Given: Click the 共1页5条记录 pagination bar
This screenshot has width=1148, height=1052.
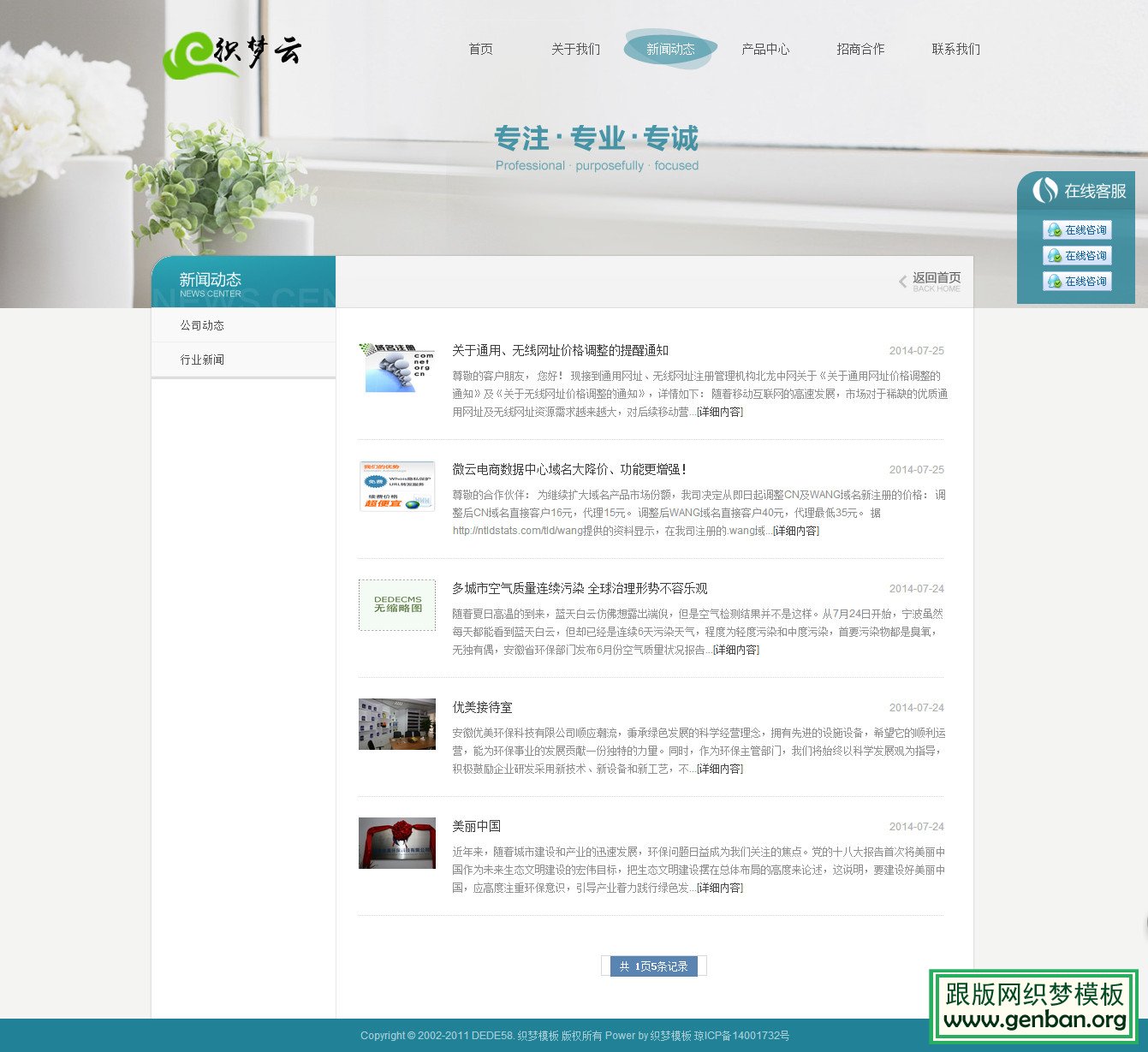Looking at the screenshot, I should pyautogui.click(x=654, y=966).
